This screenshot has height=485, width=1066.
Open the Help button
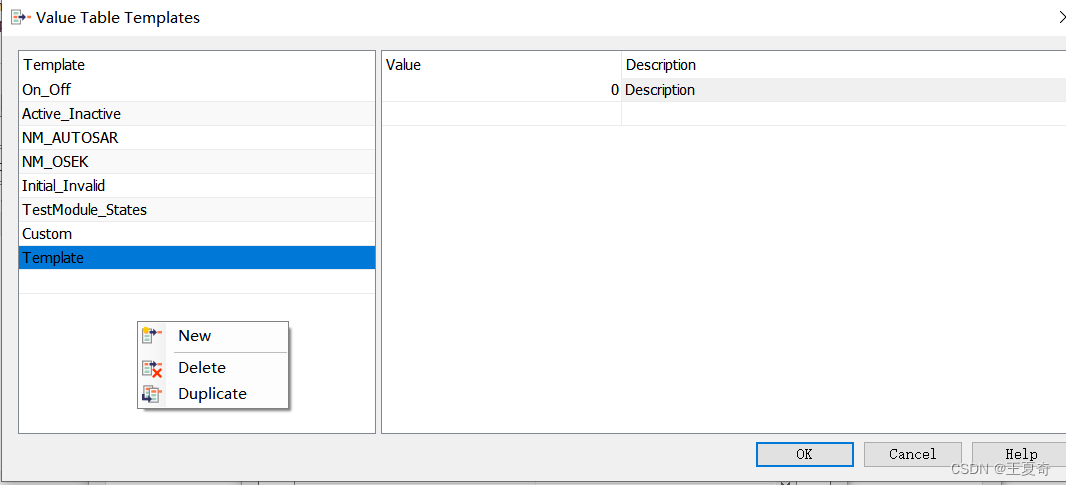click(1020, 454)
